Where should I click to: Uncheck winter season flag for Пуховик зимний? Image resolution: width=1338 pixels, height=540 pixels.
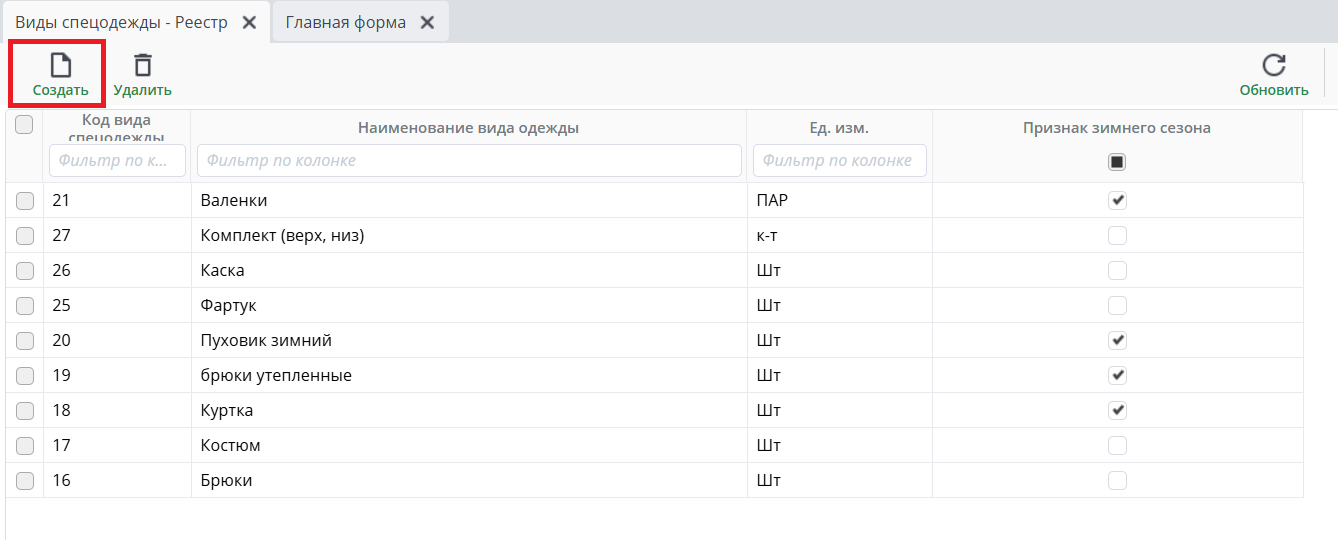tap(1117, 340)
